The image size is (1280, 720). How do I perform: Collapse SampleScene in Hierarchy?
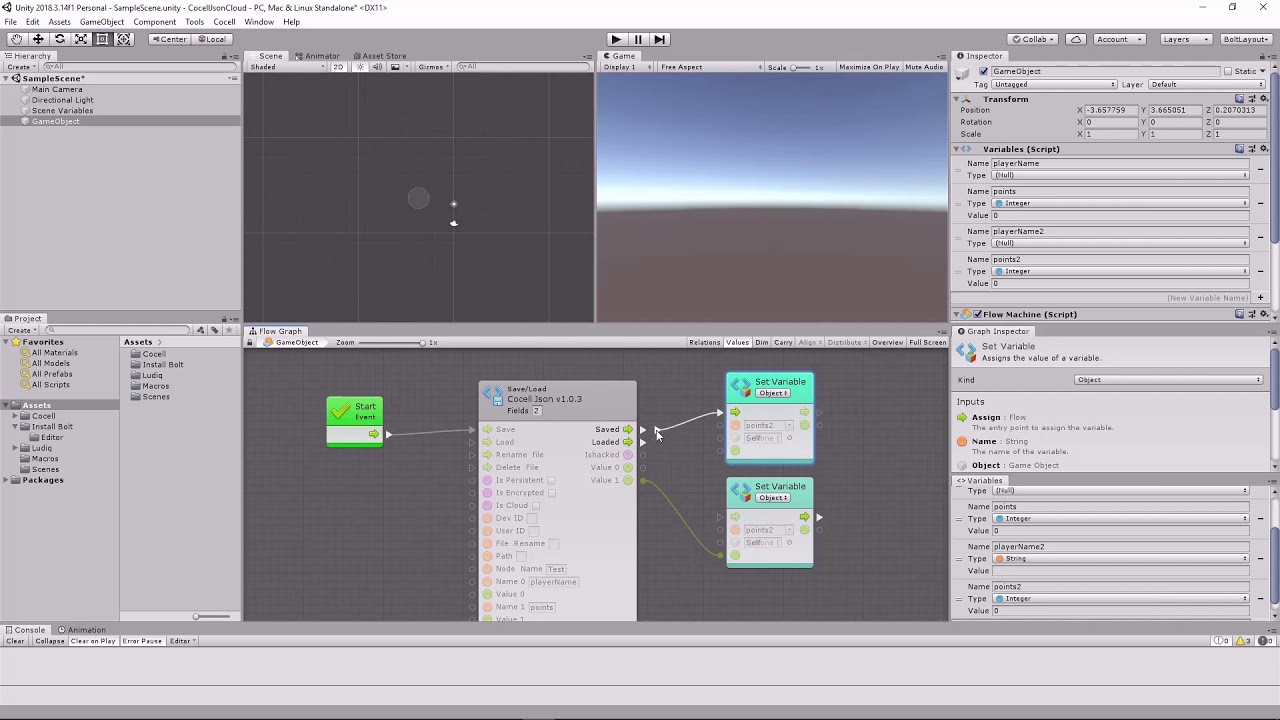pos(6,78)
